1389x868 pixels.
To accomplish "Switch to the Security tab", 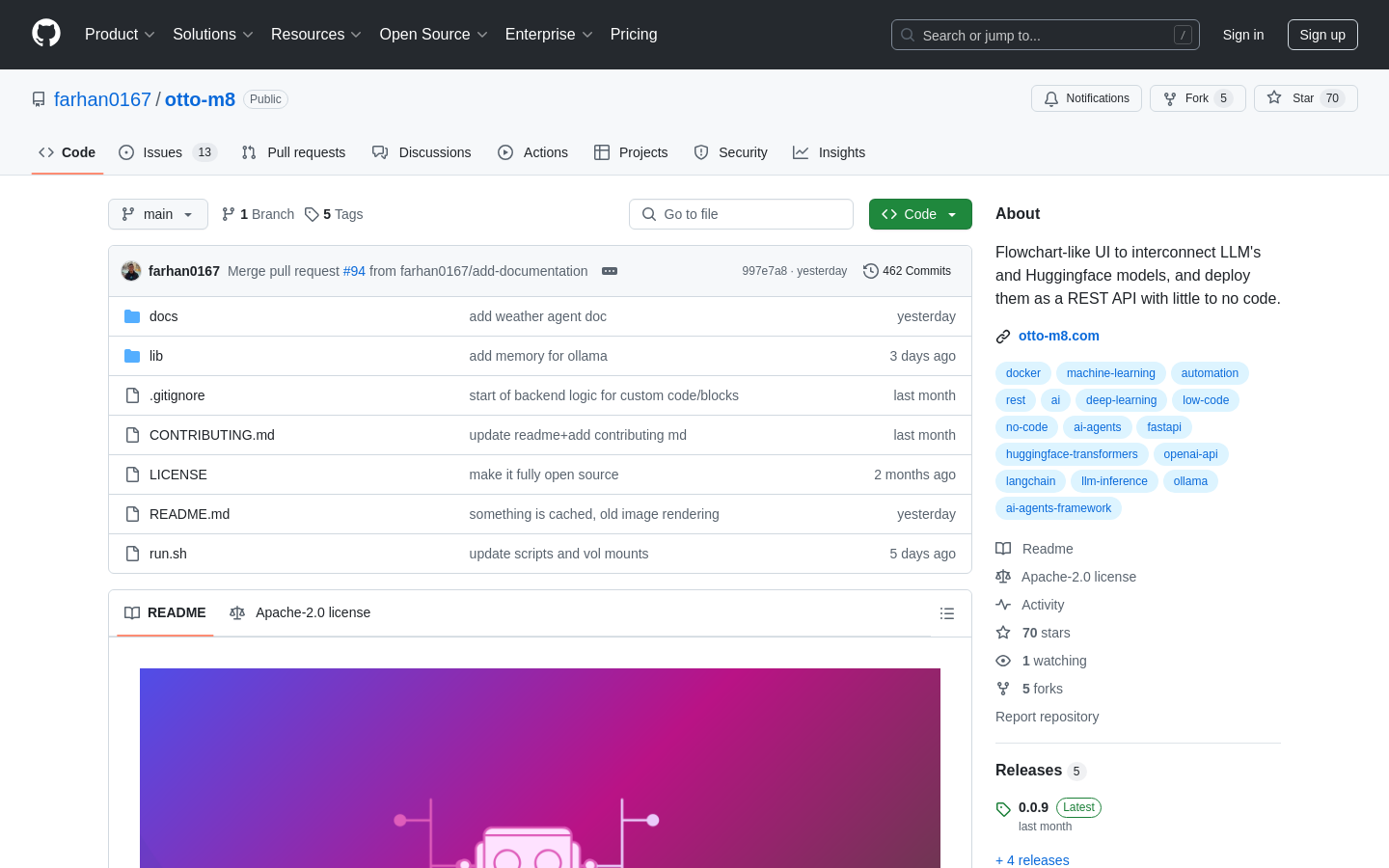I will click(x=730, y=152).
